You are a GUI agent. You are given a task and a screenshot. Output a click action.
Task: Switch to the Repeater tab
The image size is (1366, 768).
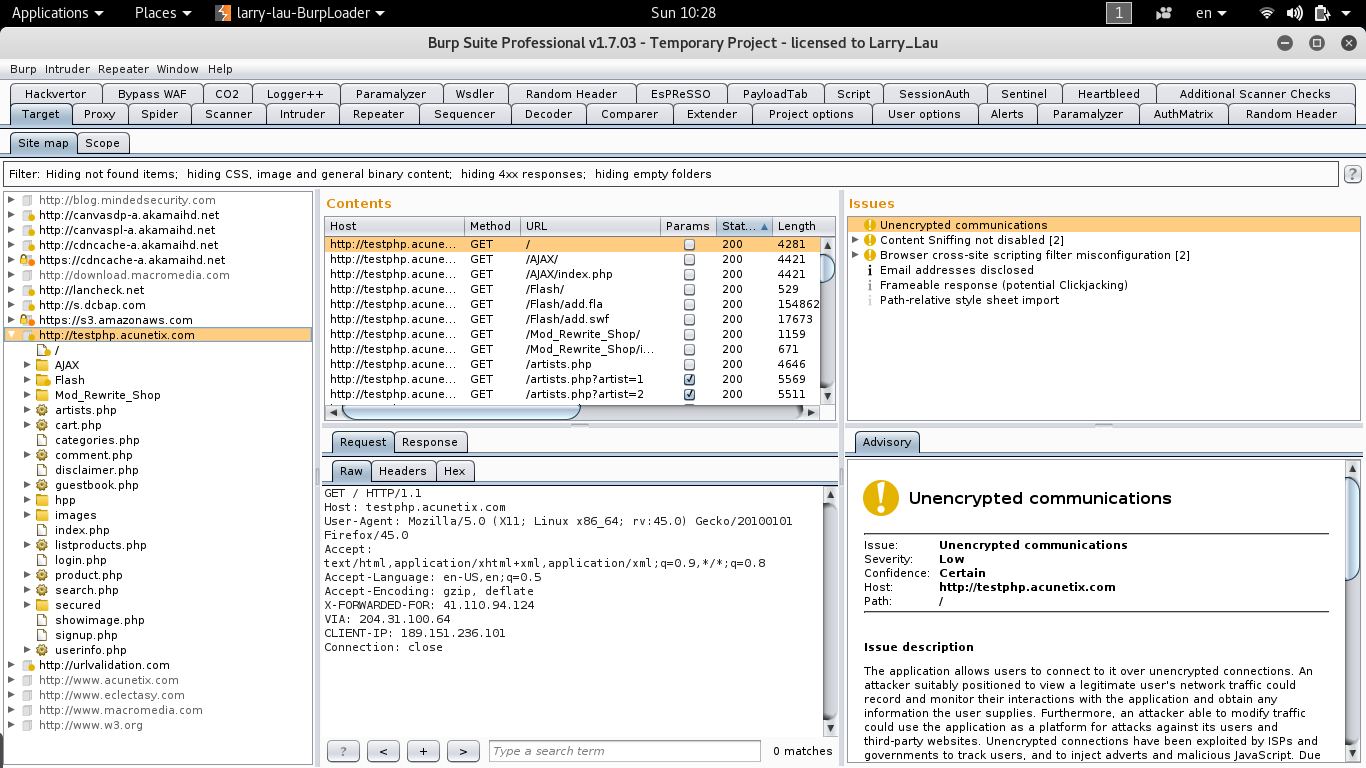click(x=378, y=114)
